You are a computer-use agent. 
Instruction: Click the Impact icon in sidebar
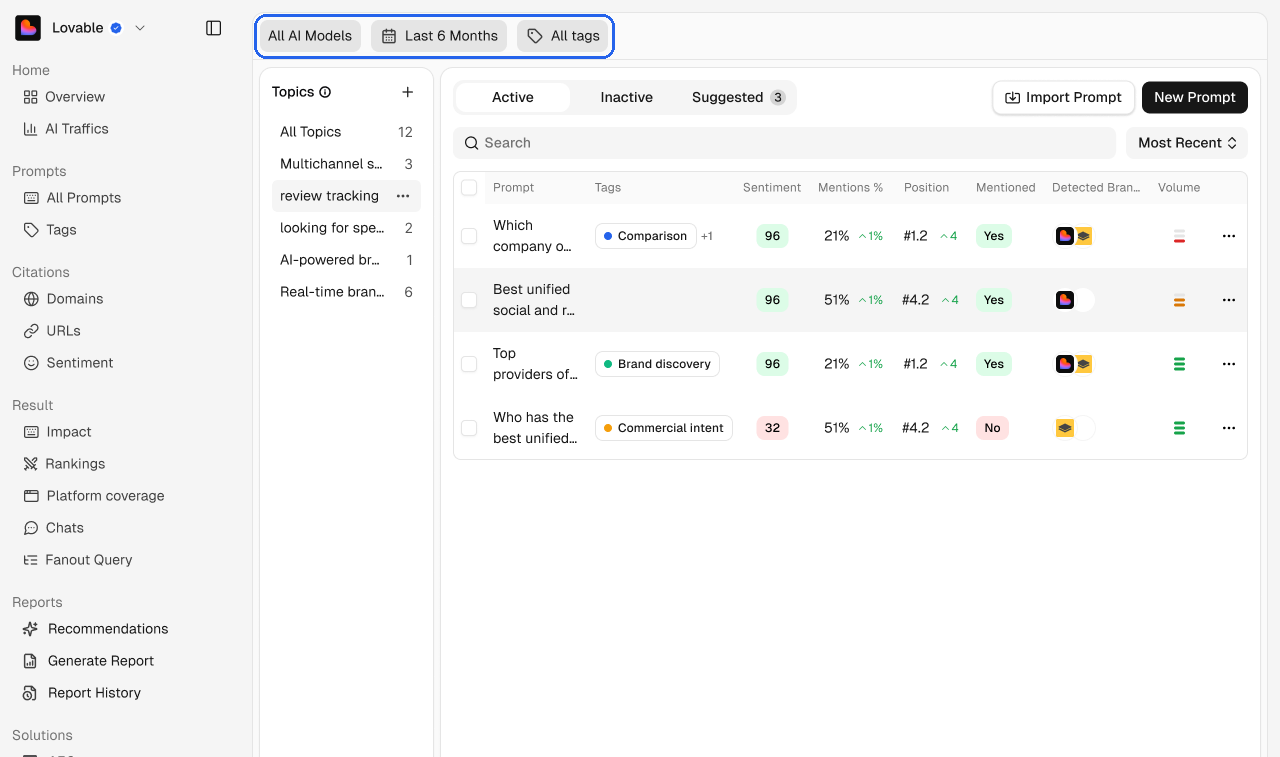click(x=31, y=432)
